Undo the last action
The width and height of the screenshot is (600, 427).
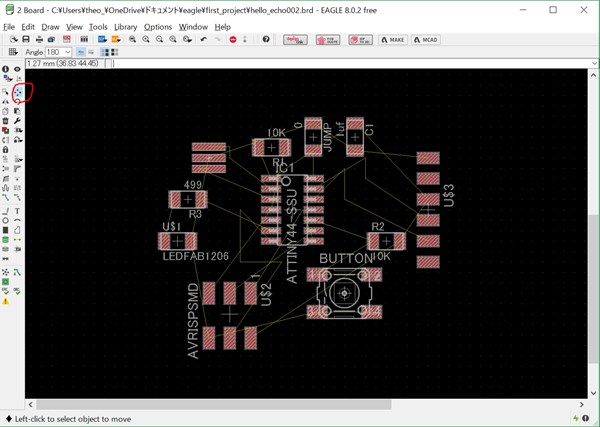coord(204,39)
